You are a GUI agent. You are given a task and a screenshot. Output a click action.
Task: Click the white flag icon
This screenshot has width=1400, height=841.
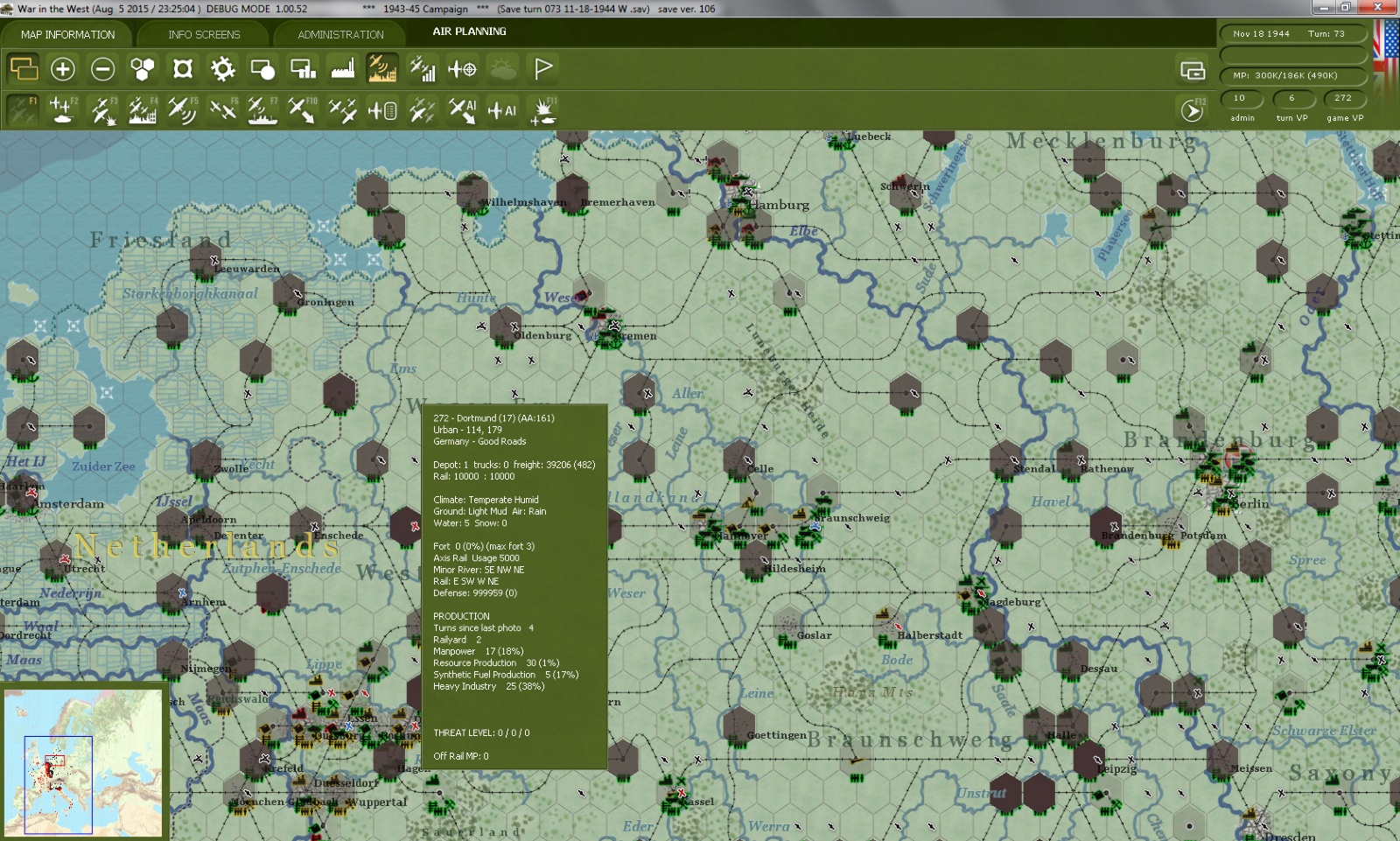coord(542,69)
